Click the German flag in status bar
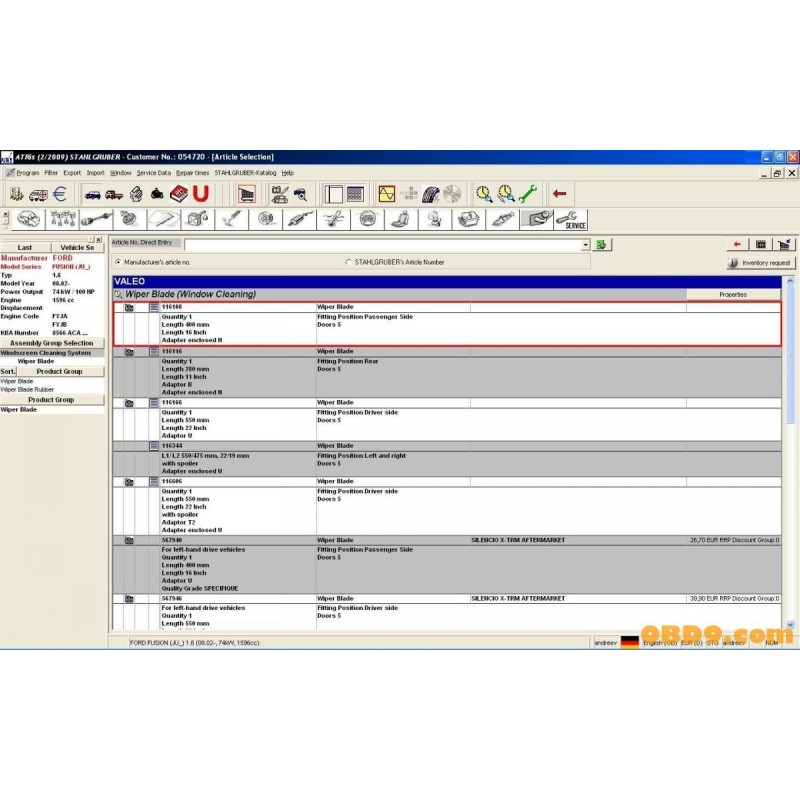800x800 pixels. (630, 643)
